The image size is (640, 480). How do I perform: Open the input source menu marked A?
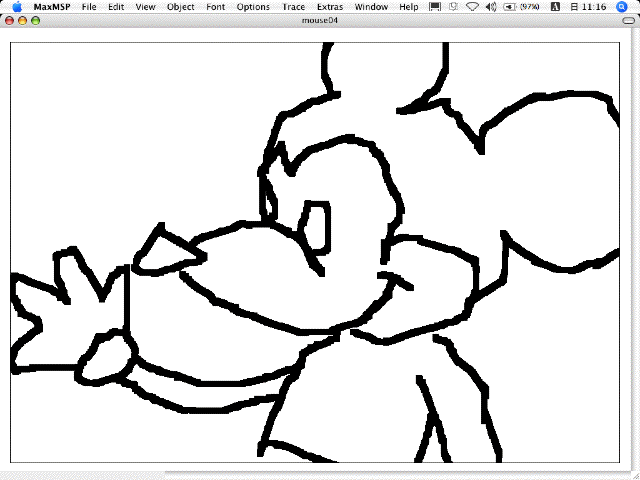point(555,7)
